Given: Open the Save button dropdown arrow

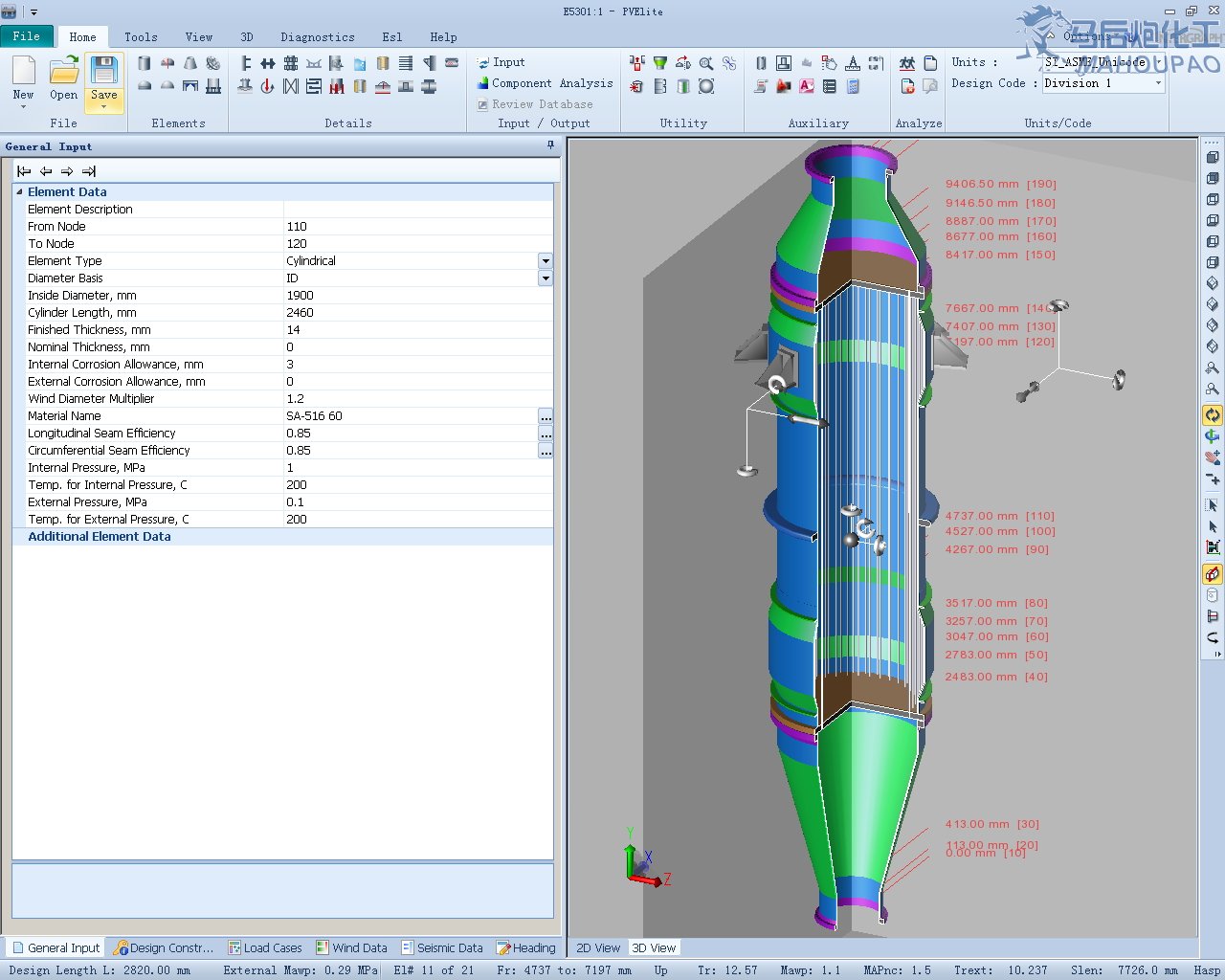Looking at the screenshot, I should click(x=104, y=106).
